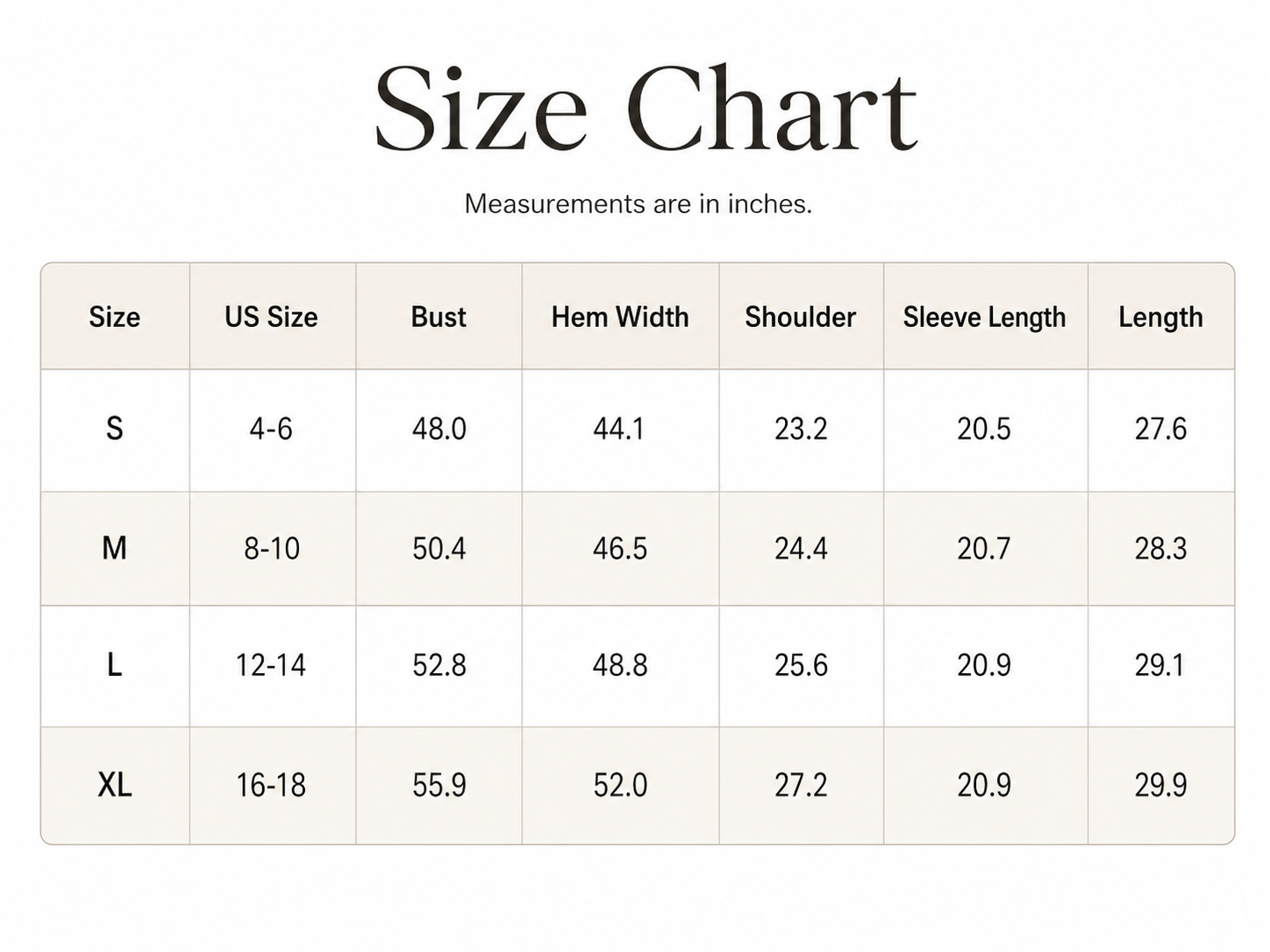Image resolution: width=1270 pixels, height=952 pixels.
Task: Click the Hem Width column header
Action: point(620,316)
